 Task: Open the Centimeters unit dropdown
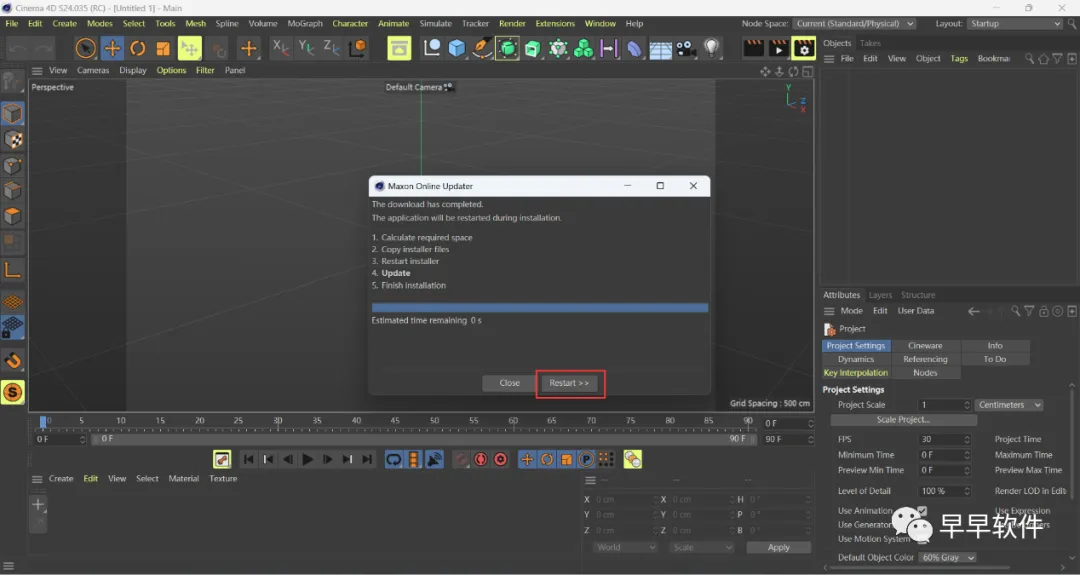pyautogui.click(x=1009, y=405)
